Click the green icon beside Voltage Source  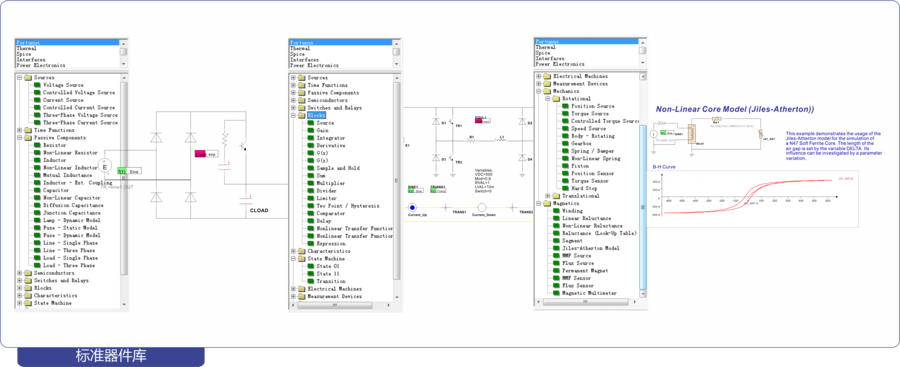37,85
